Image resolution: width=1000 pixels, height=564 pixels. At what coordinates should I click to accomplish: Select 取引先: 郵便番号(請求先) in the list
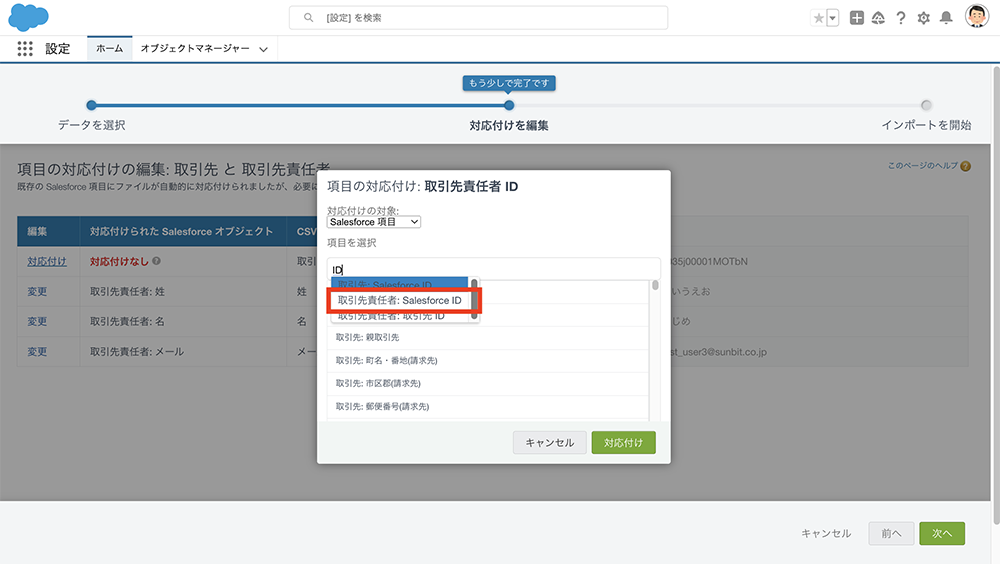pyautogui.click(x=488, y=406)
